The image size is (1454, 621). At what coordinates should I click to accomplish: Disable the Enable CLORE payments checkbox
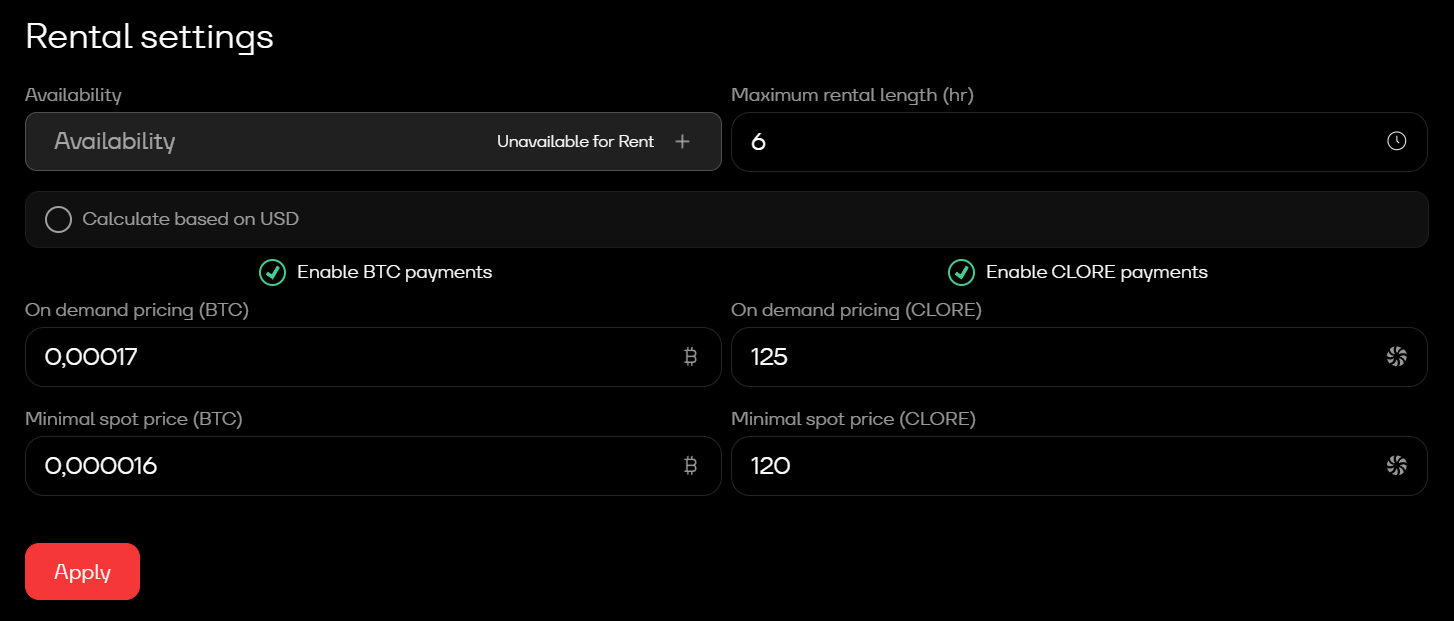click(961, 272)
